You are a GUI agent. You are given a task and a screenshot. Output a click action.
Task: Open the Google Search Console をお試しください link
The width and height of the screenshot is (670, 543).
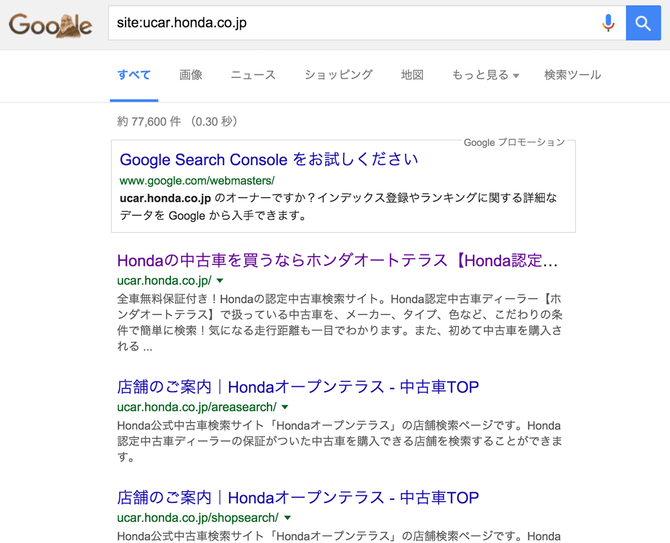(x=269, y=160)
